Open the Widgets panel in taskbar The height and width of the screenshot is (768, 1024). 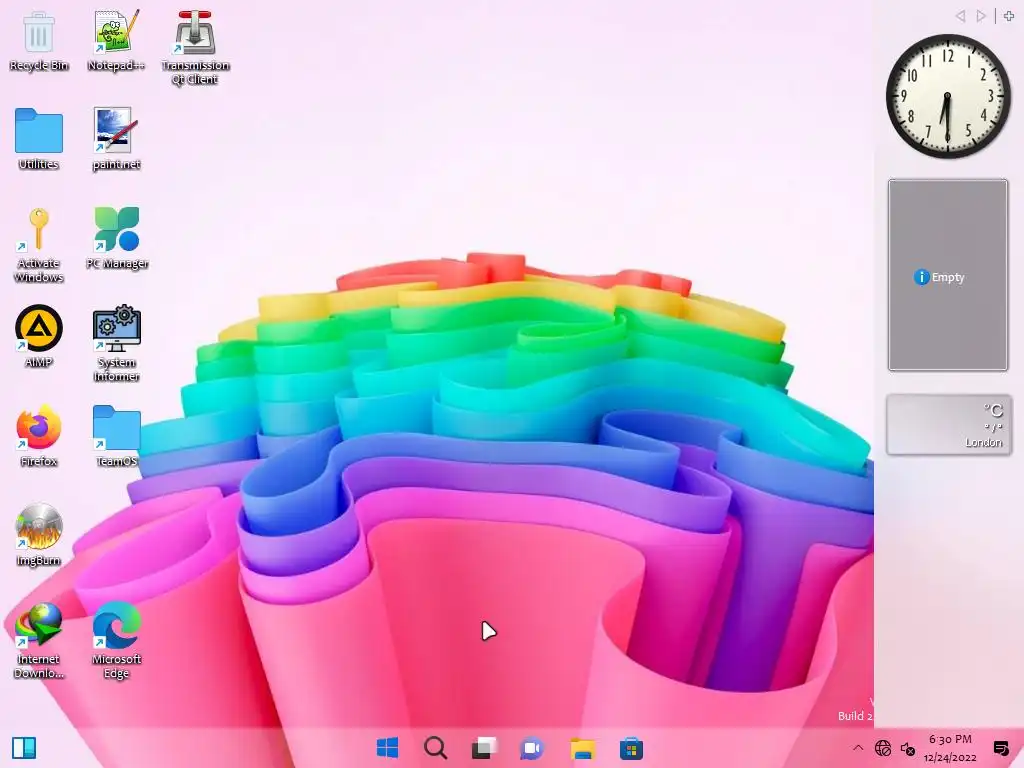(24, 748)
